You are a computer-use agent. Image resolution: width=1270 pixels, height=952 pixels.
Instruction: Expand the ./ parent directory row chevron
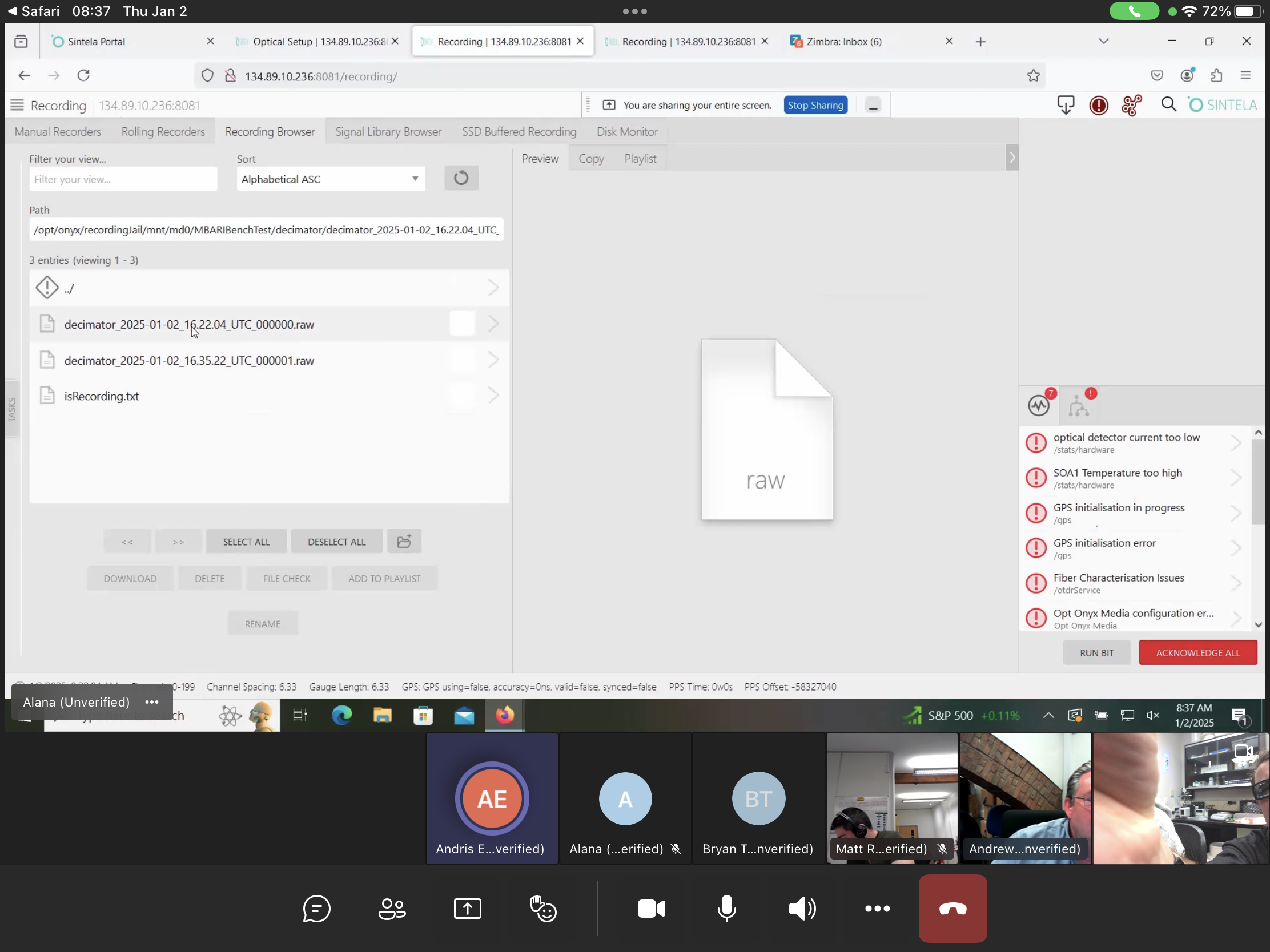click(493, 288)
